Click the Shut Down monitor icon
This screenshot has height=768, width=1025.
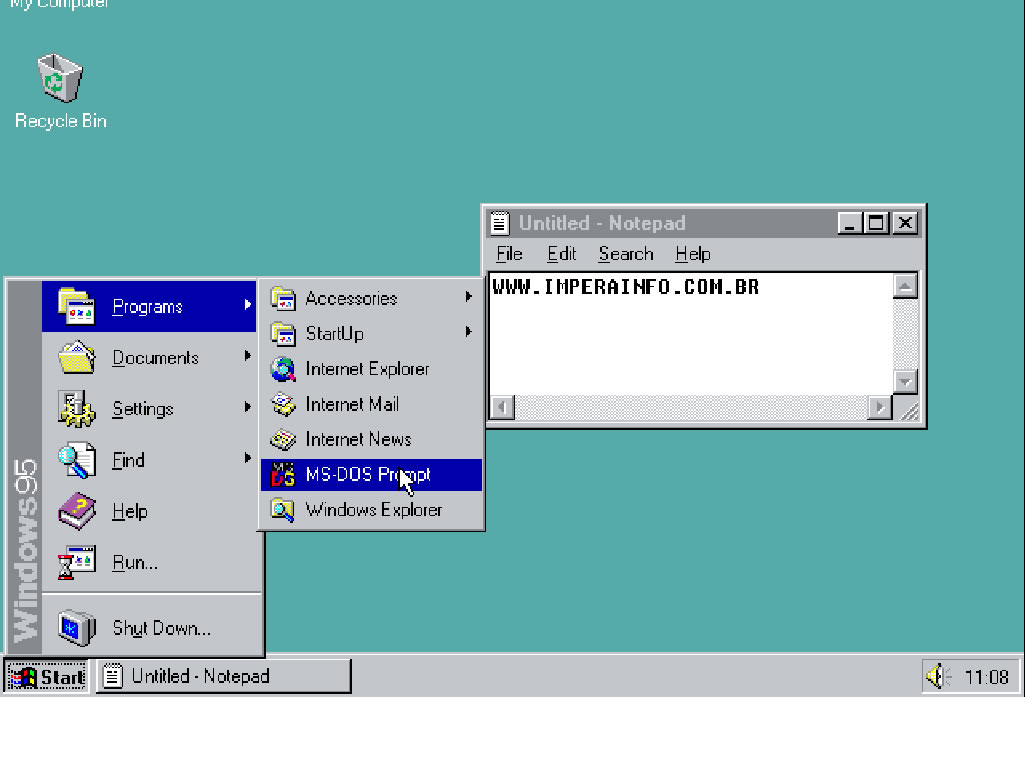pos(76,627)
